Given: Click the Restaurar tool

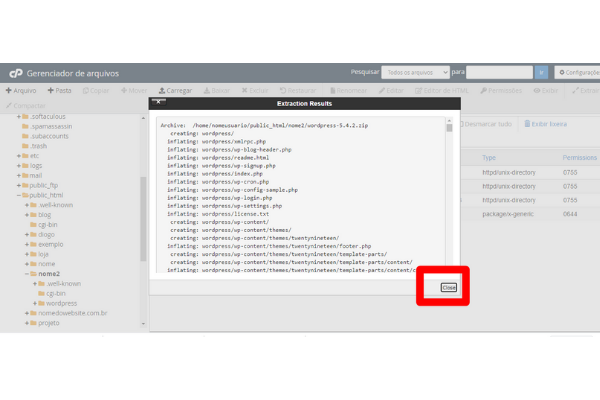Looking at the screenshot, I should [298, 91].
